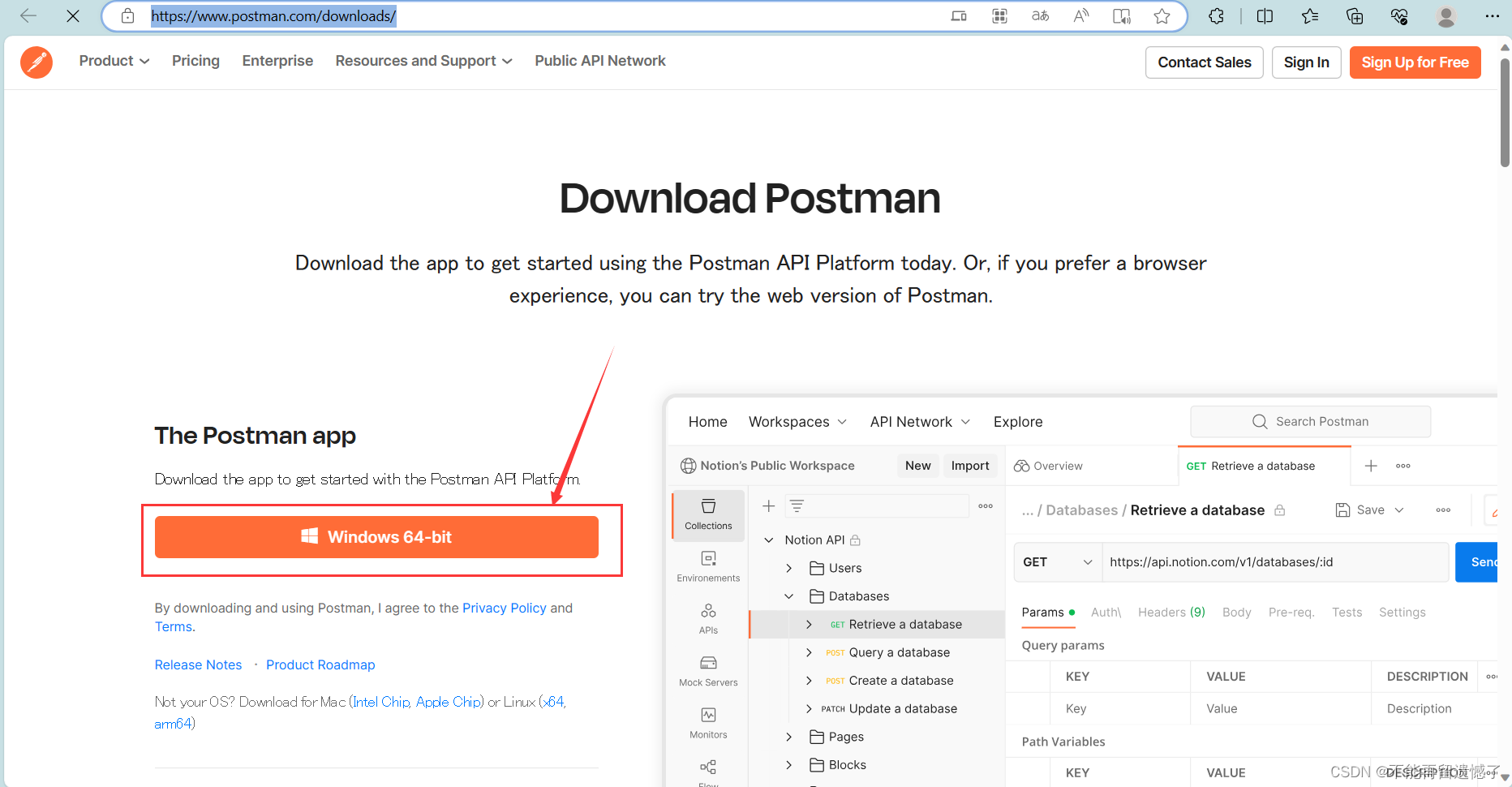
Task: Click Intel Chip download link
Action: (381, 702)
